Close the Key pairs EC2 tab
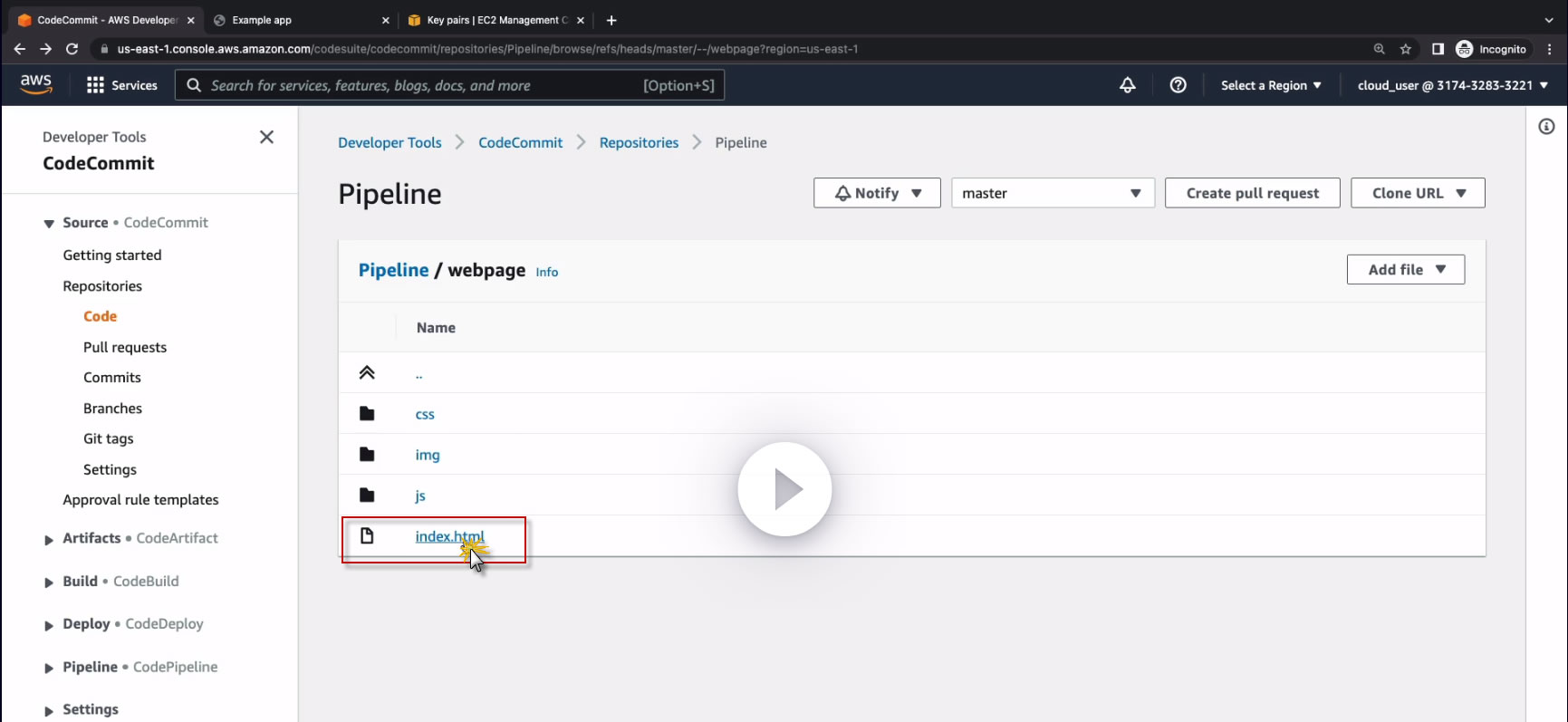1568x722 pixels. click(x=581, y=20)
